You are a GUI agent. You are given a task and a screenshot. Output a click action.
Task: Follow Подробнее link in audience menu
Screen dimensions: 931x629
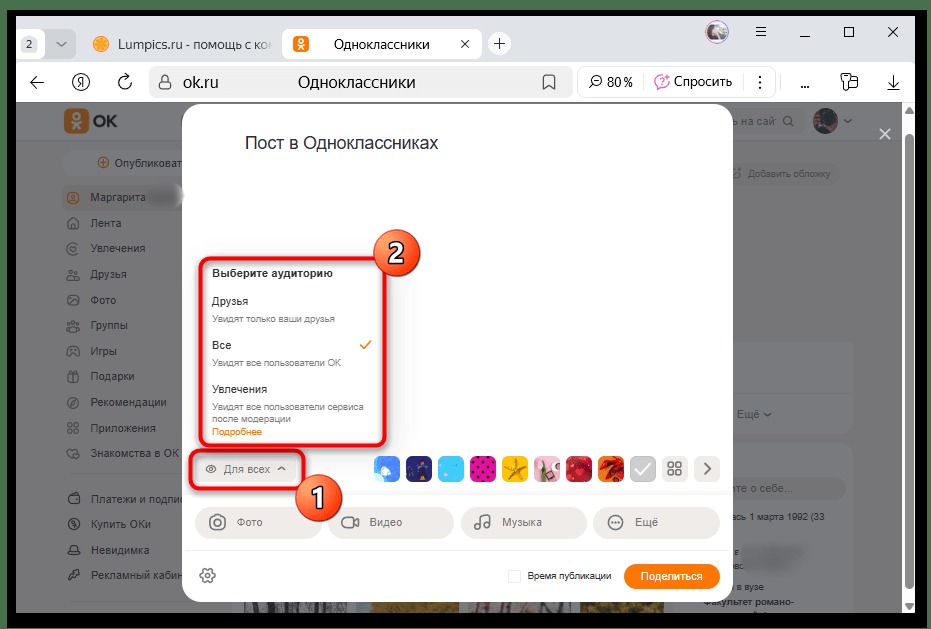click(x=237, y=432)
